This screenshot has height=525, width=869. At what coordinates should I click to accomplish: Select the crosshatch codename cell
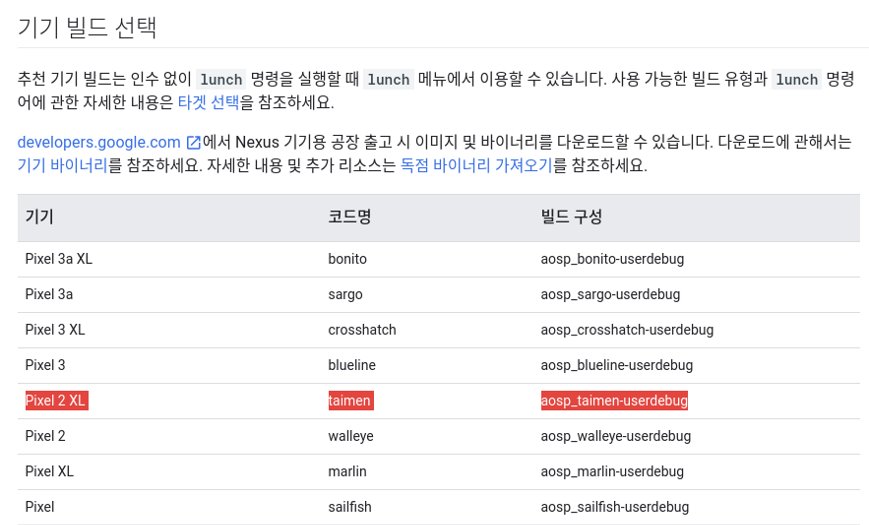[x=362, y=330]
